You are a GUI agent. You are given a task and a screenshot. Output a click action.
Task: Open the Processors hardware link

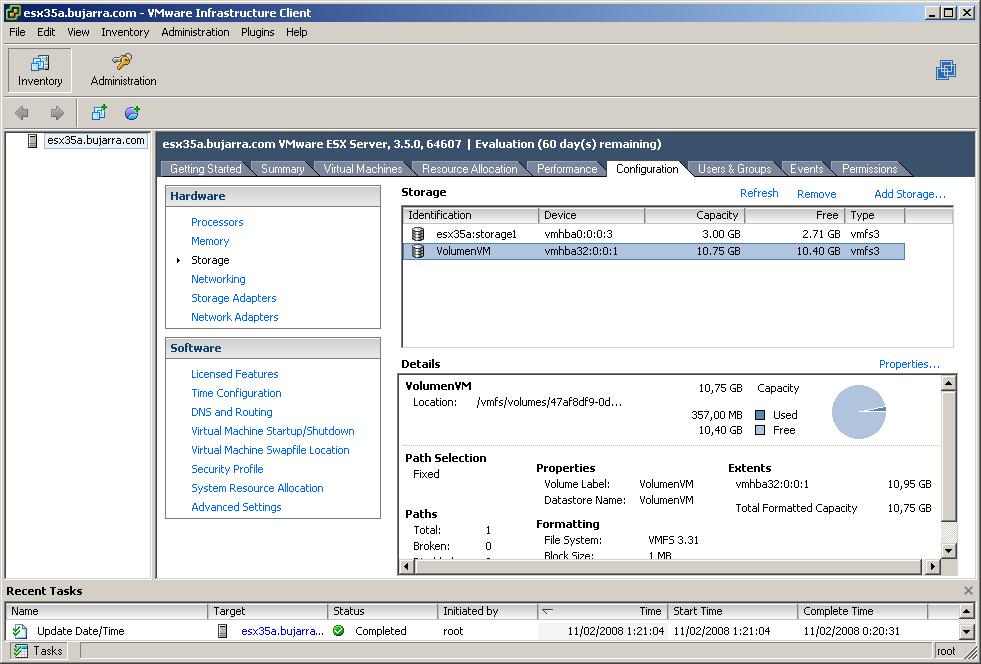217,222
